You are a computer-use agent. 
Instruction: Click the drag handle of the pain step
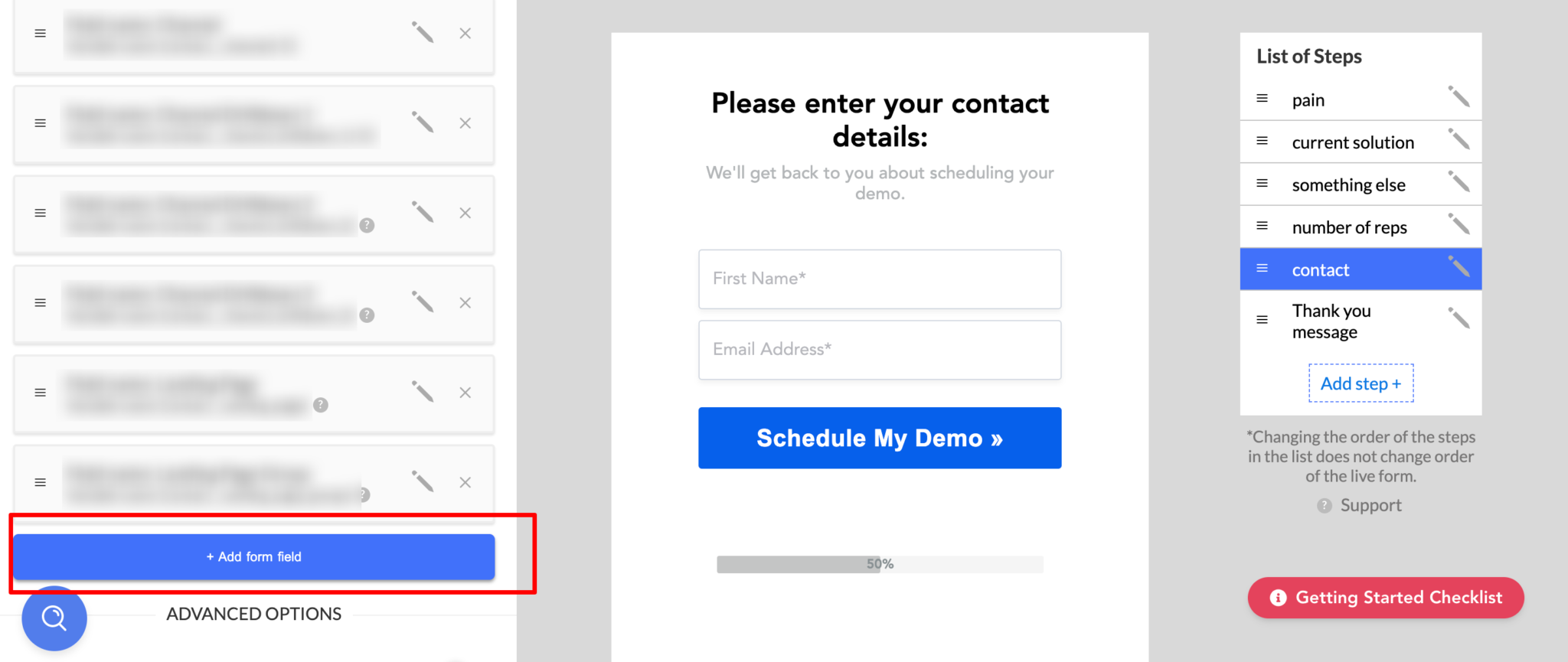[1263, 99]
